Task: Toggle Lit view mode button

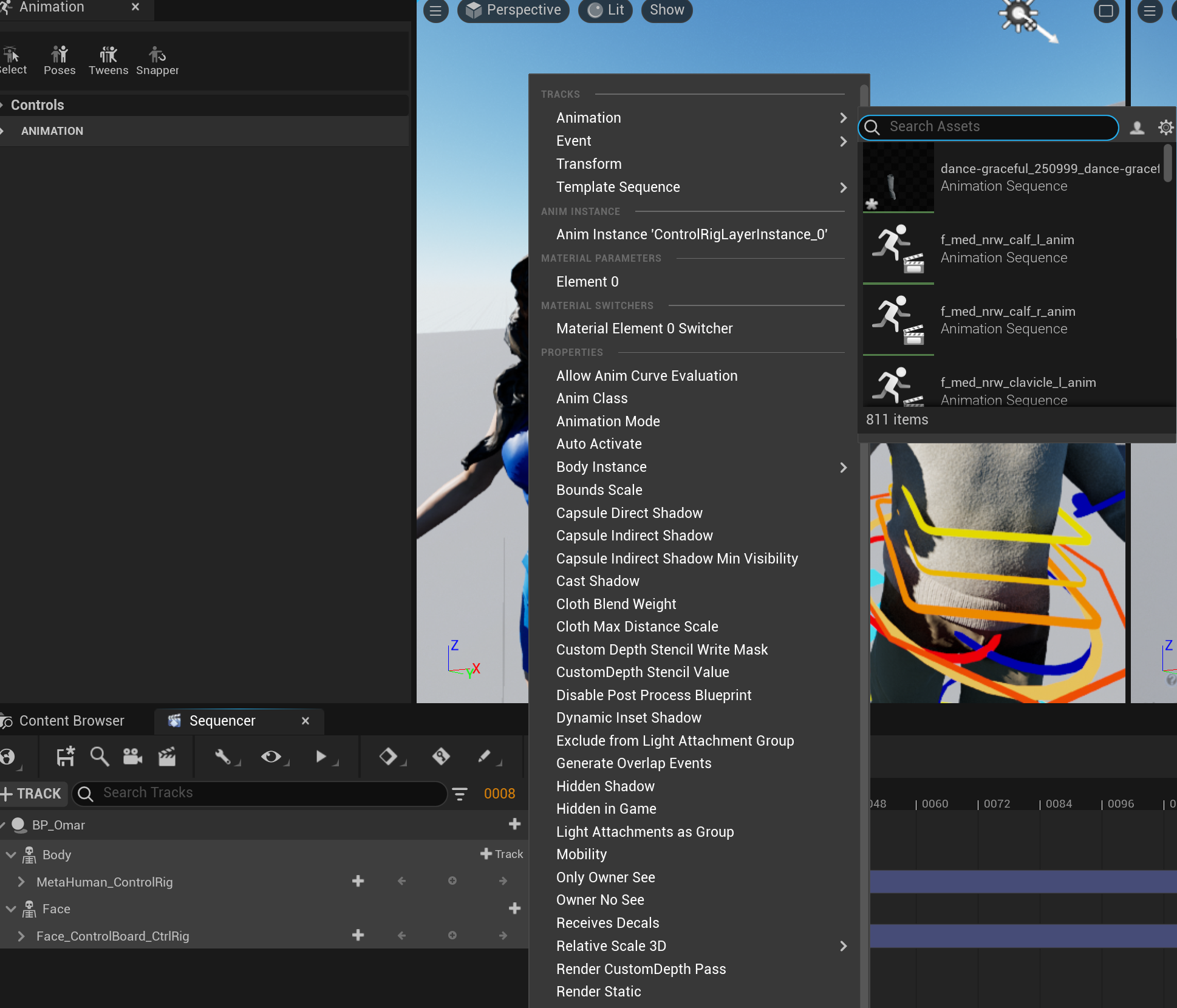Action: point(606,10)
